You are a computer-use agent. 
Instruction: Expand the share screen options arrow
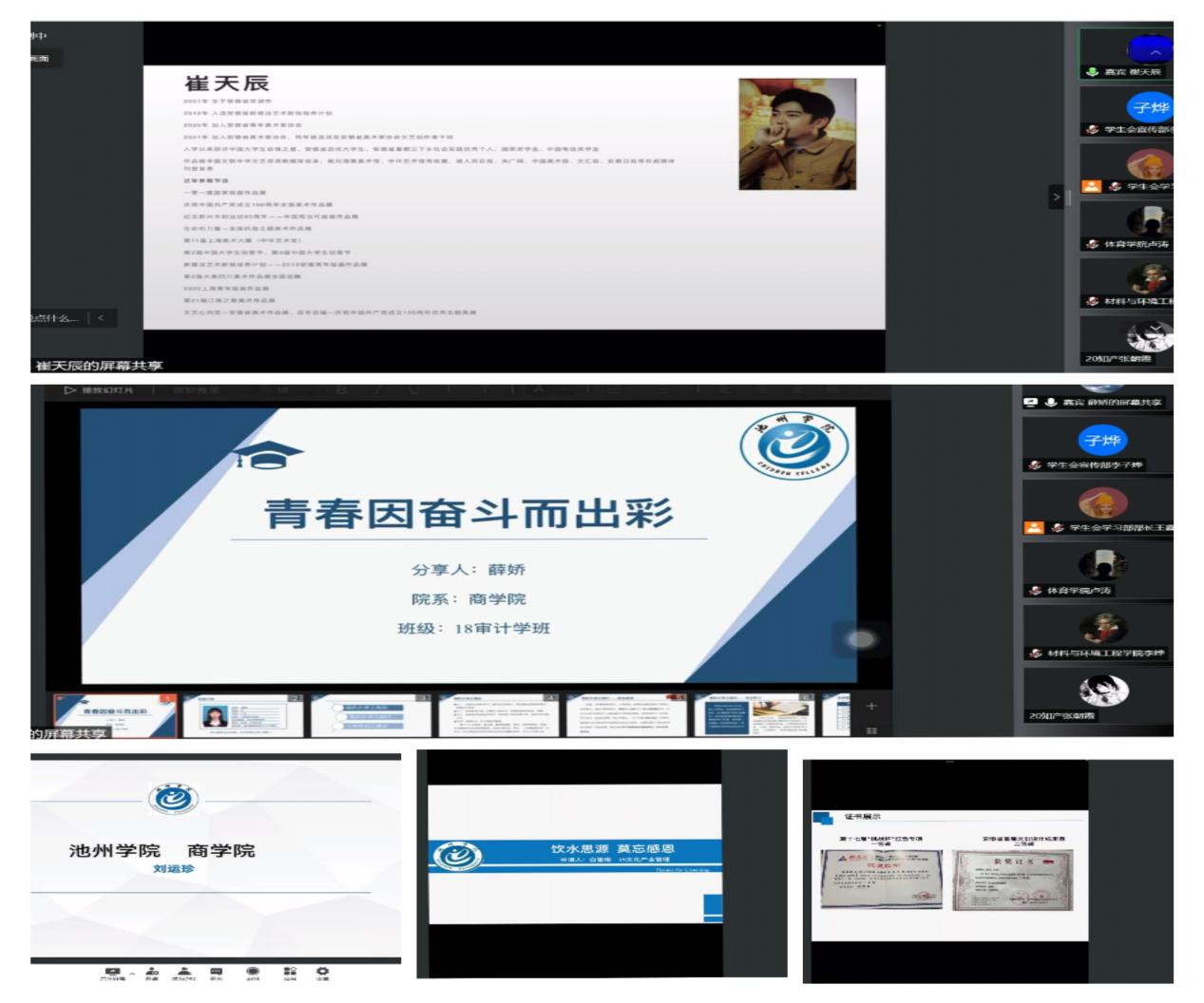pyautogui.click(x=133, y=973)
